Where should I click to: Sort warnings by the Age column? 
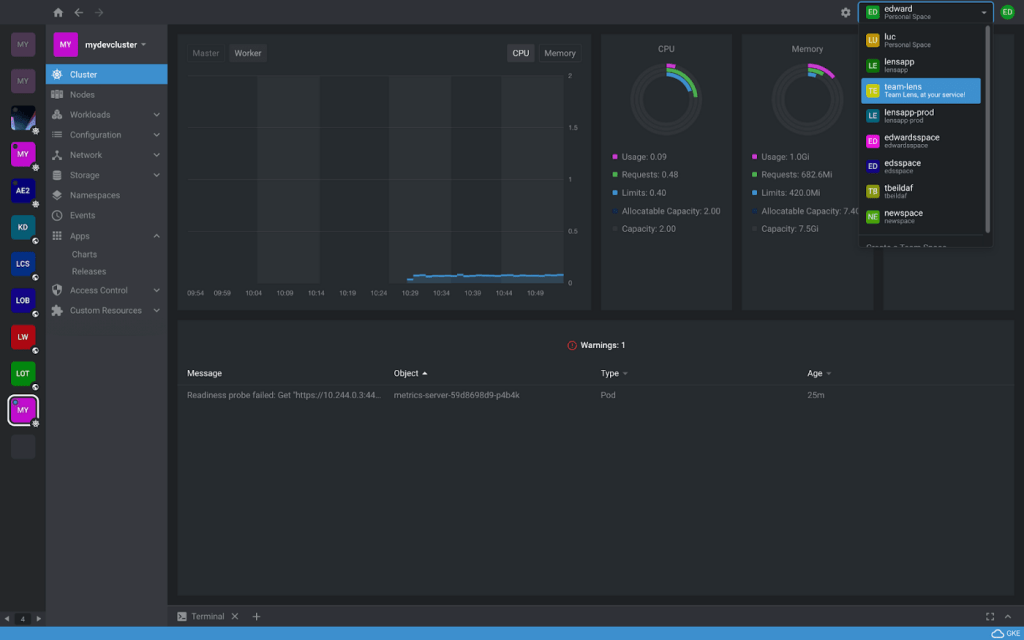point(819,374)
